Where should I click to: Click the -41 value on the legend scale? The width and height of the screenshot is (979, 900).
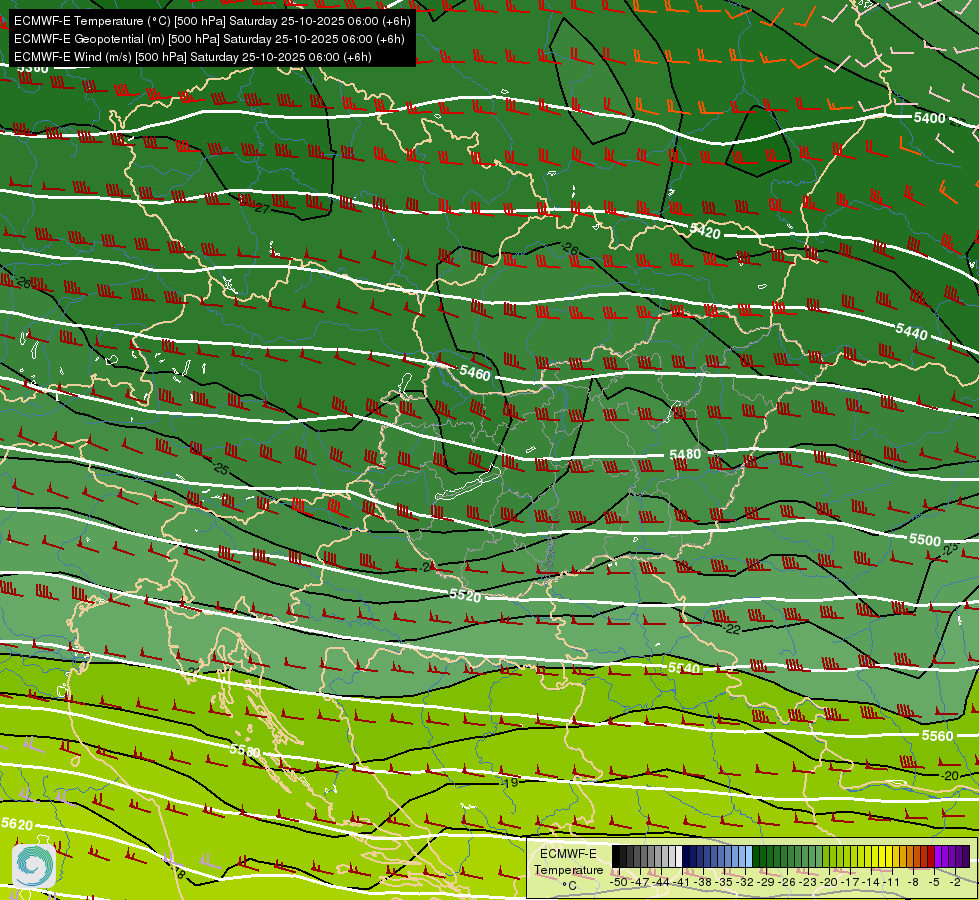coord(682,882)
